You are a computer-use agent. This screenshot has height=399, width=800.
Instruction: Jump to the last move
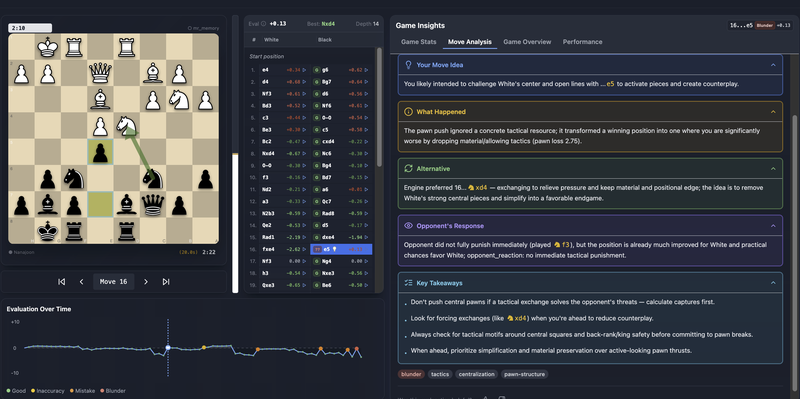point(166,282)
